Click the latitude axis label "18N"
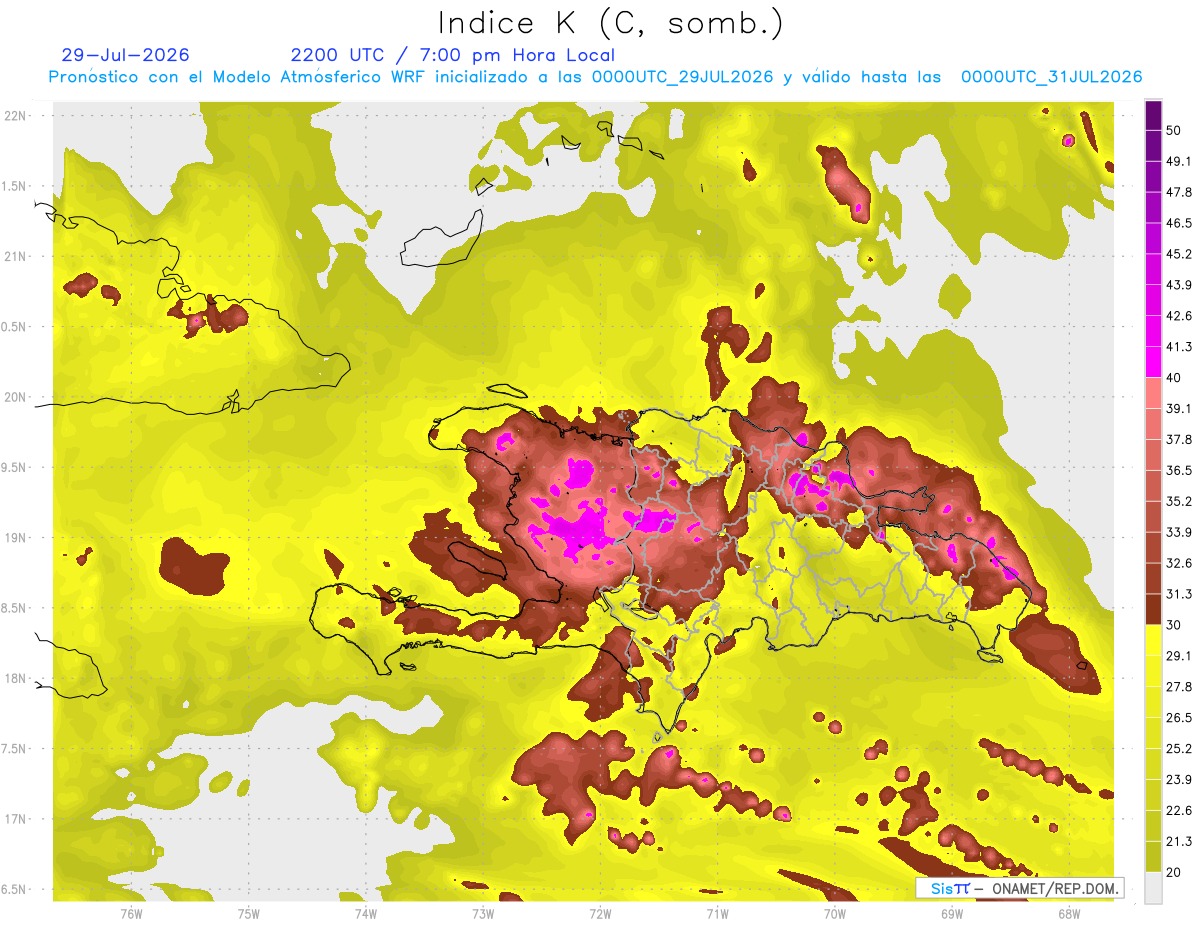The height and width of the screenshot is (927, 1200). click(16, 679)
